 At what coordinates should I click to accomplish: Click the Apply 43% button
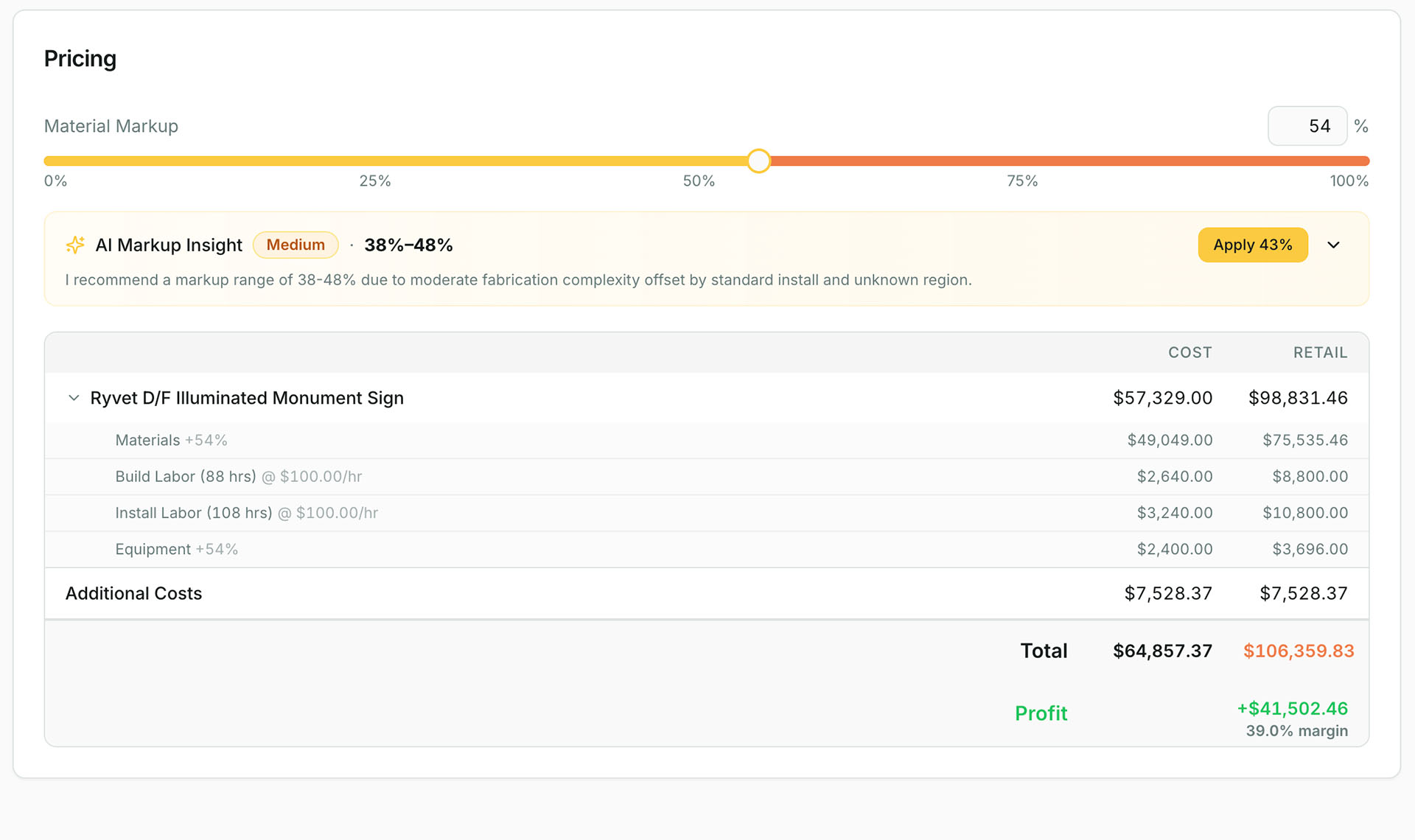pyautogui.click(x=1252, y=245)
